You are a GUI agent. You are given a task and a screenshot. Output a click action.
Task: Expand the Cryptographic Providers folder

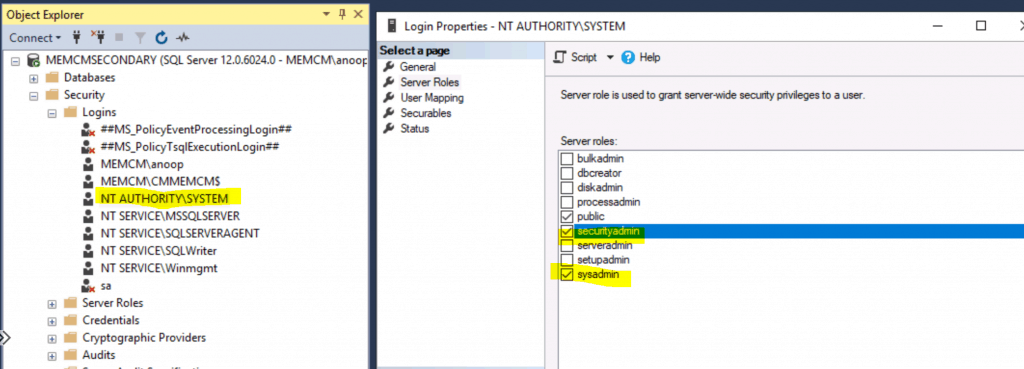coord(52,338)
